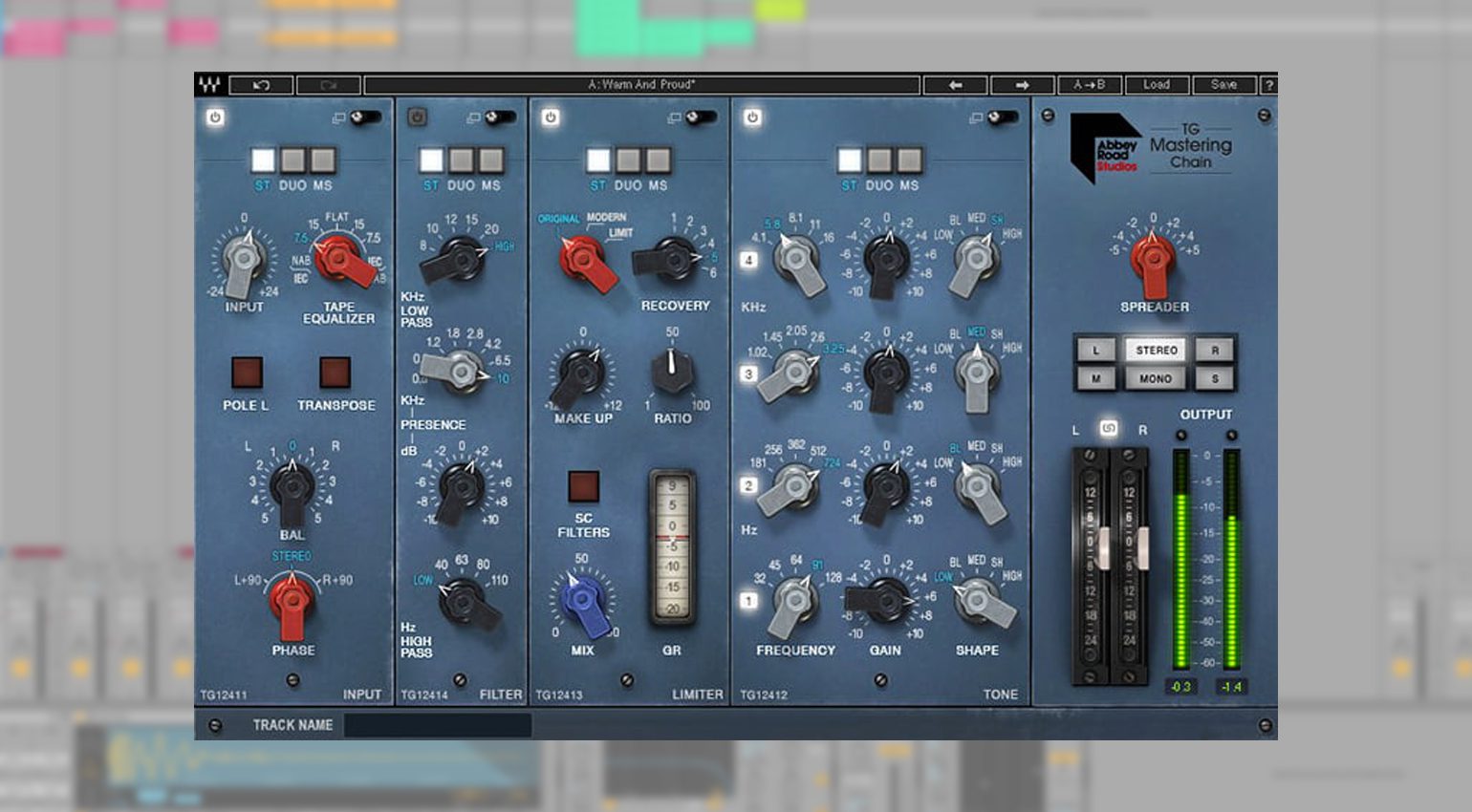The width and height of the screenshot is (1472, 812).
Task: Click the undo arrow icon
Action: point(260,85)
